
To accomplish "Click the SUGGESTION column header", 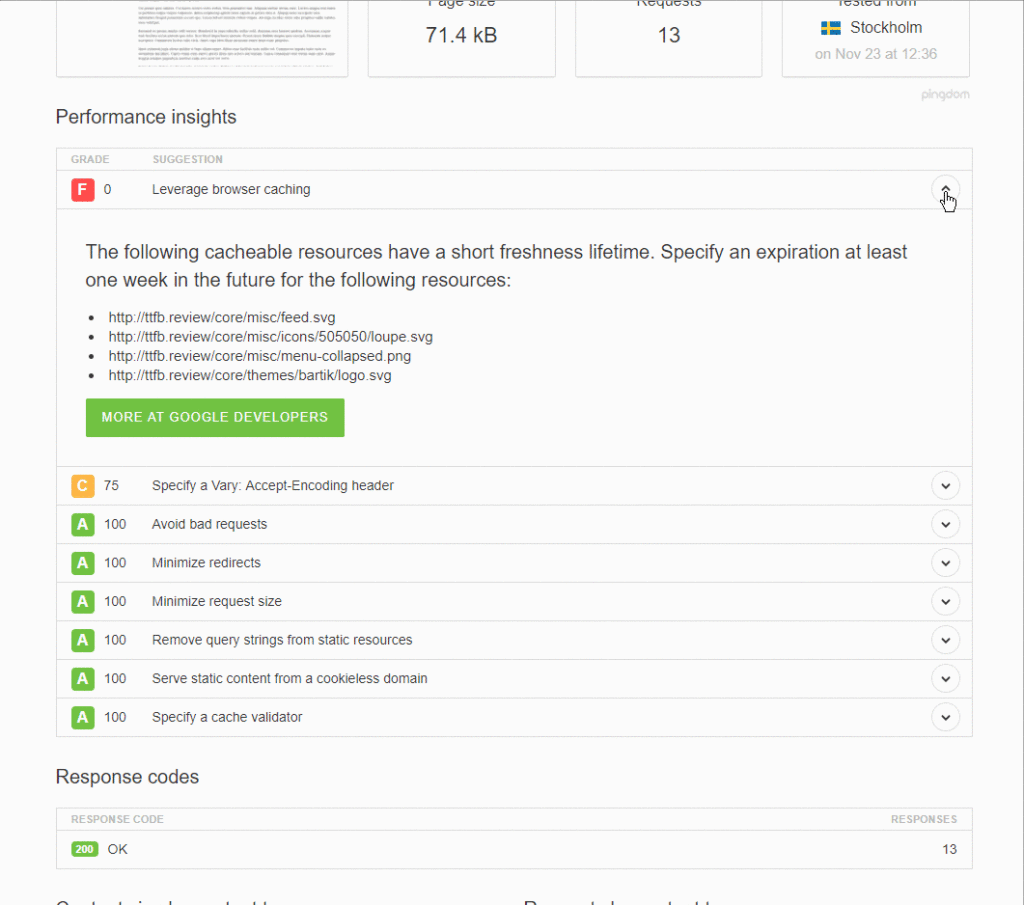I will pos(187,159).
